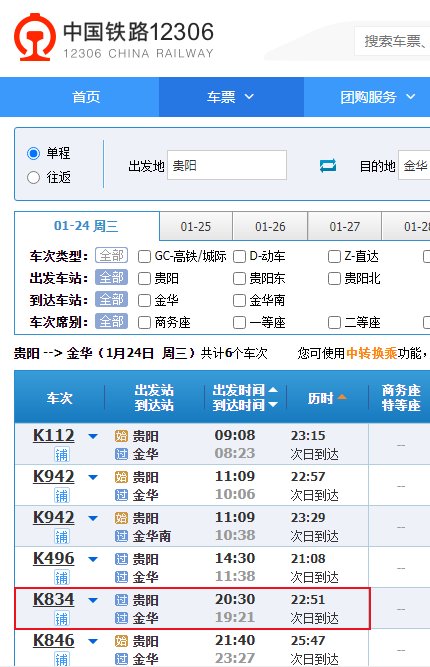Click departure time 09:08 of K112
The height and width of the screenshot is (667, 430).
(x=235, y=435)
